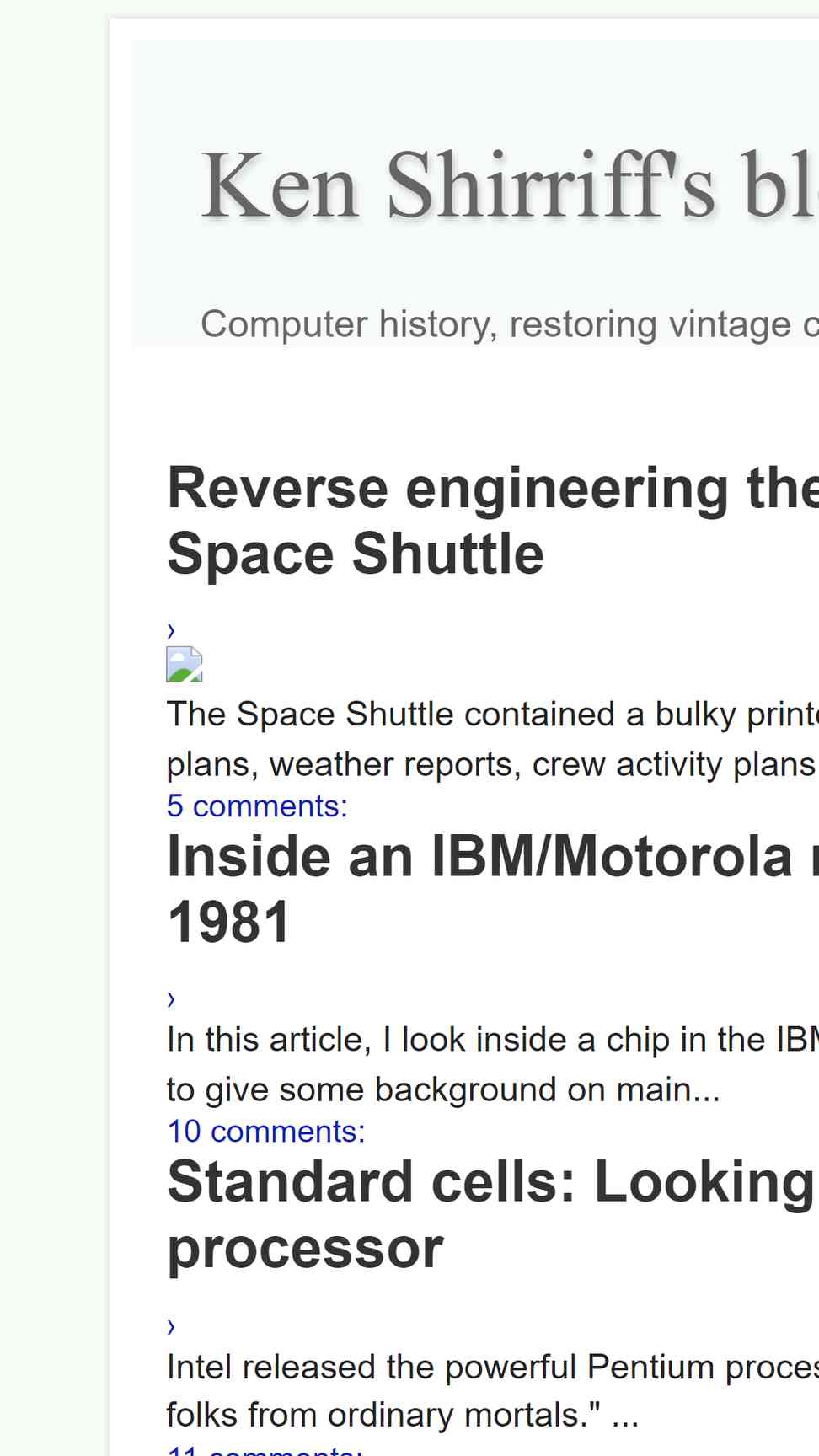
Task: Open the "10 comments:" link
Action: click(x=266, y=1132)
